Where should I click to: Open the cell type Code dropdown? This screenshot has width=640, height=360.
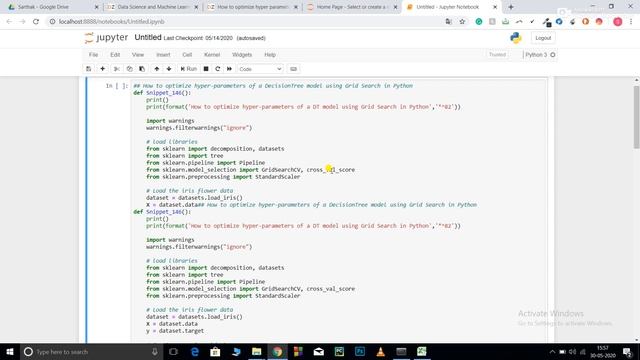[x=260, y=69]
